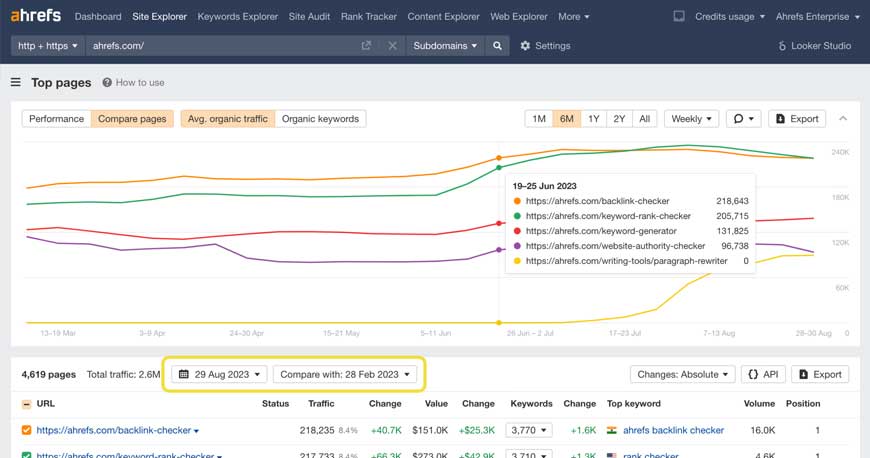The image size is (870, 458).
Task: Open the http + https protocol dropdown
Action: [48, 46]
